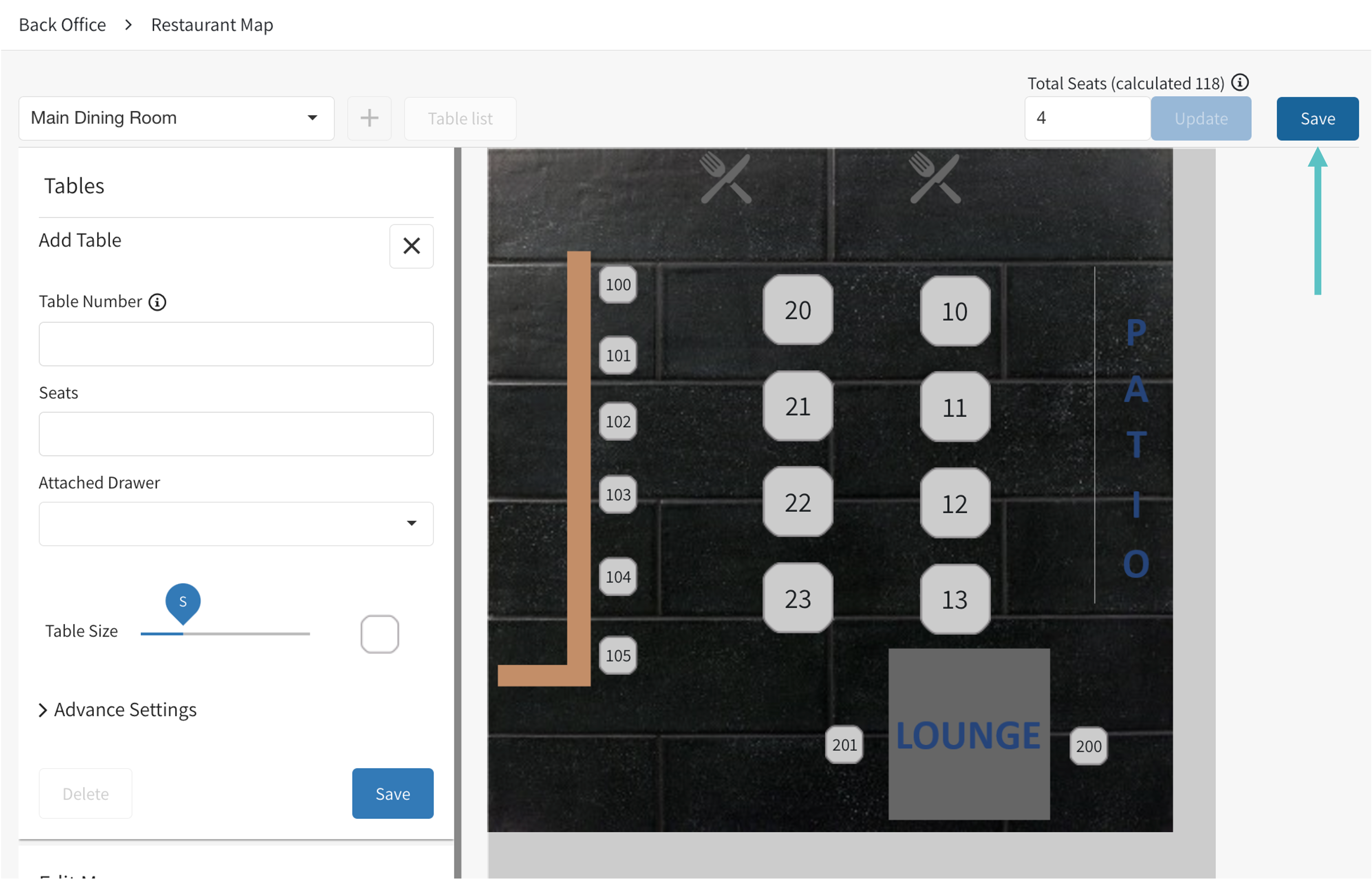Image resolution: width=1372 pixels, height=880 pixels.
Task: Open the Main Dining Room dropdown
Action: pos(176,118)
